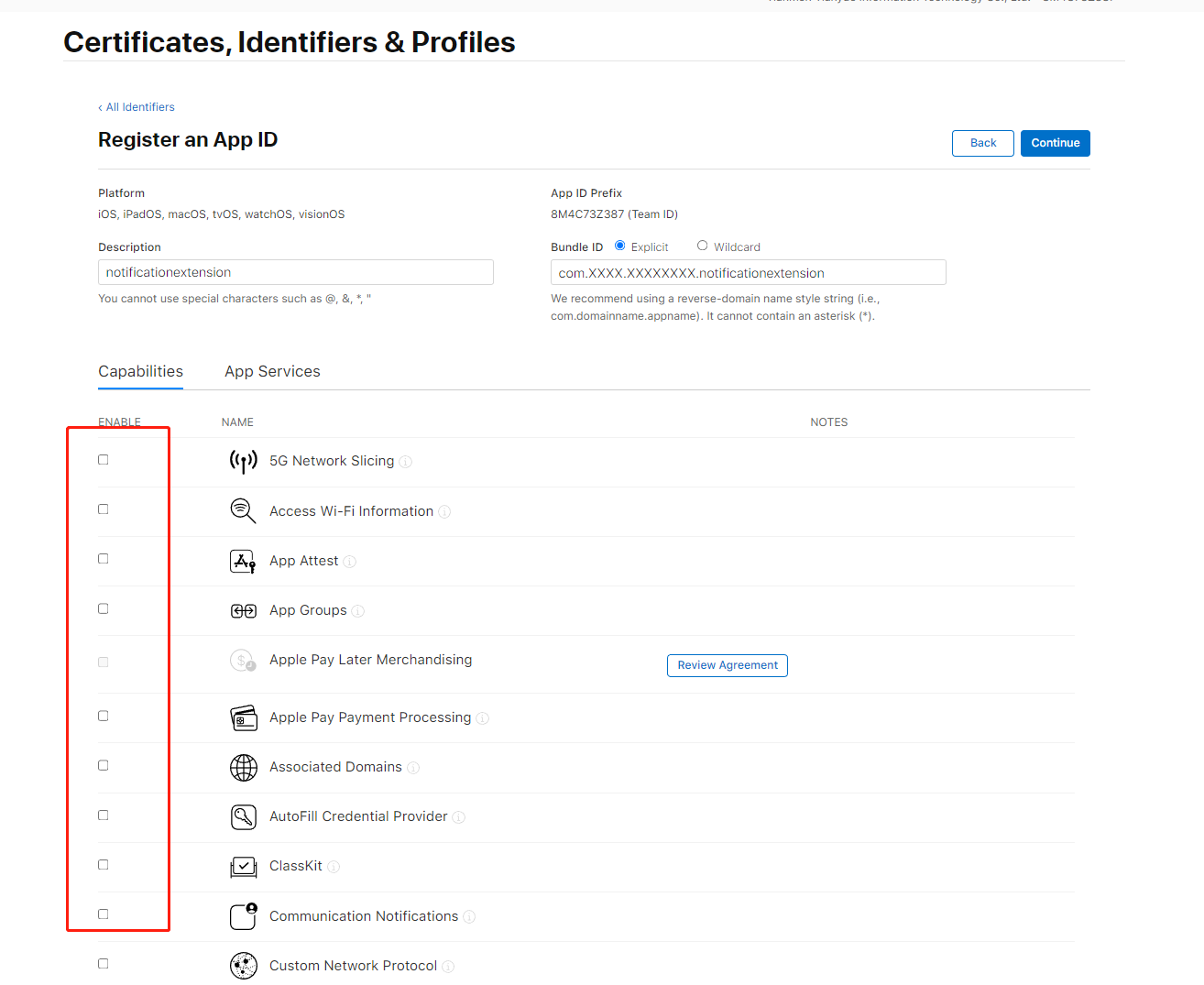The image size is (1204, 985).
Task: Switch to the Capabilities tab
Action: point(140,371)
